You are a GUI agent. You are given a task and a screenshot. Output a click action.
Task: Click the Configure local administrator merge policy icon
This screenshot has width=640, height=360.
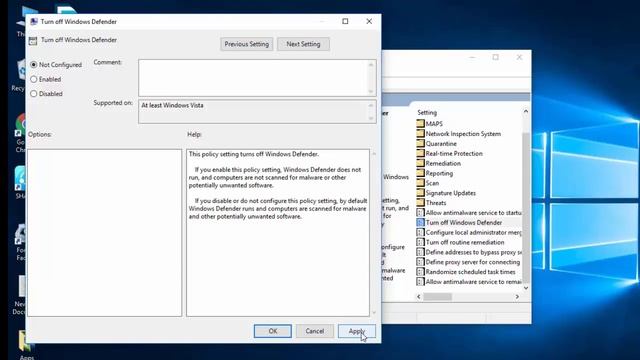point(420,232)
